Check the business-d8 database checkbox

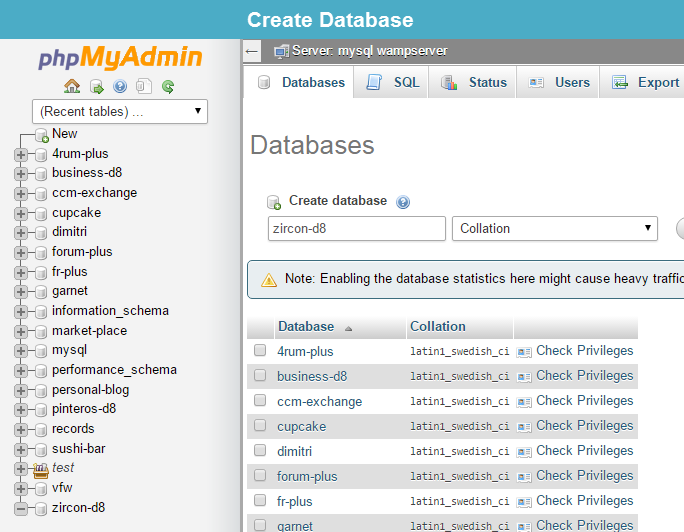point(260,375)
